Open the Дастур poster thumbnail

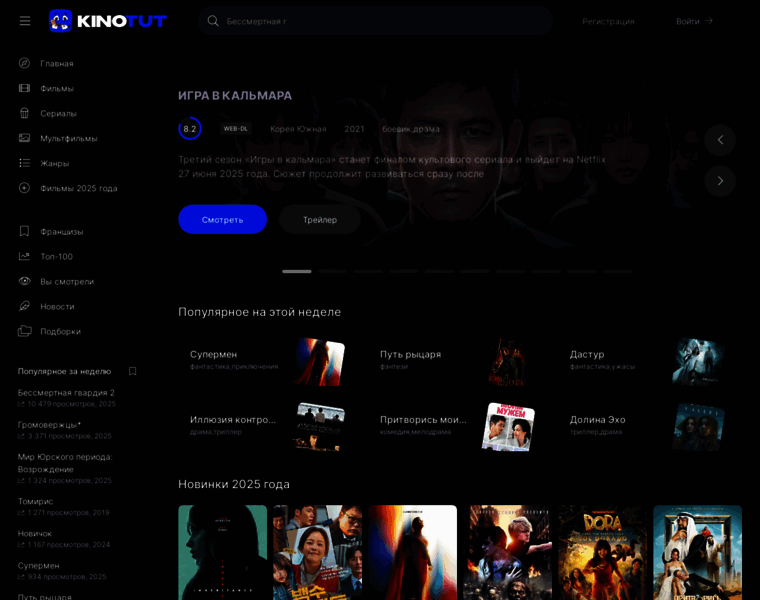pos(698,362)
